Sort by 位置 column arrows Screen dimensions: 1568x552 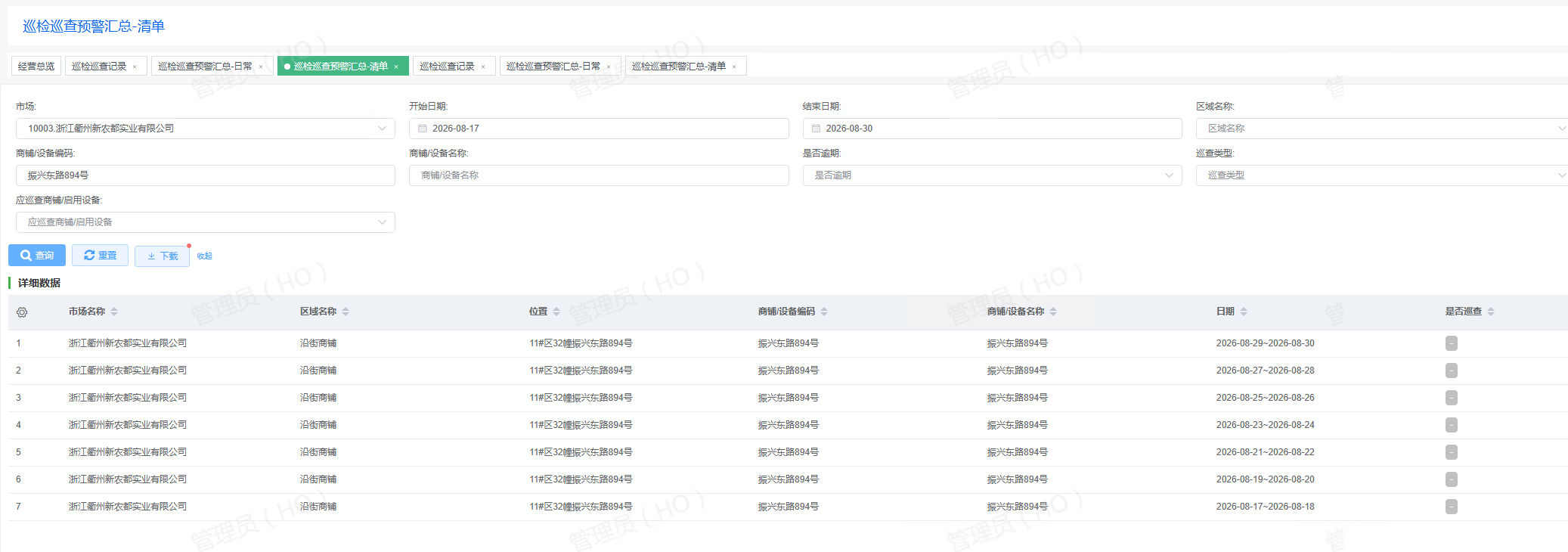tap(556, 312)
